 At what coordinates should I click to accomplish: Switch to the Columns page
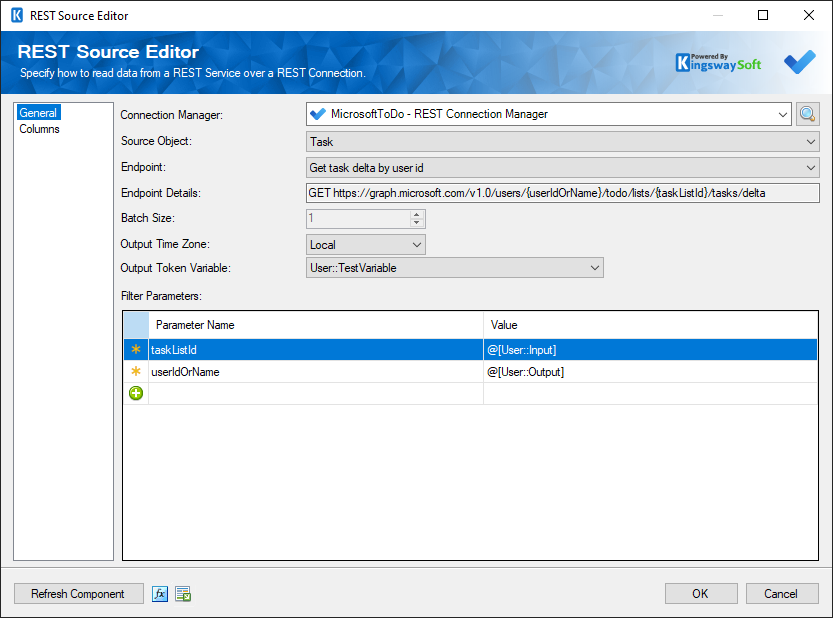point(39,129)
